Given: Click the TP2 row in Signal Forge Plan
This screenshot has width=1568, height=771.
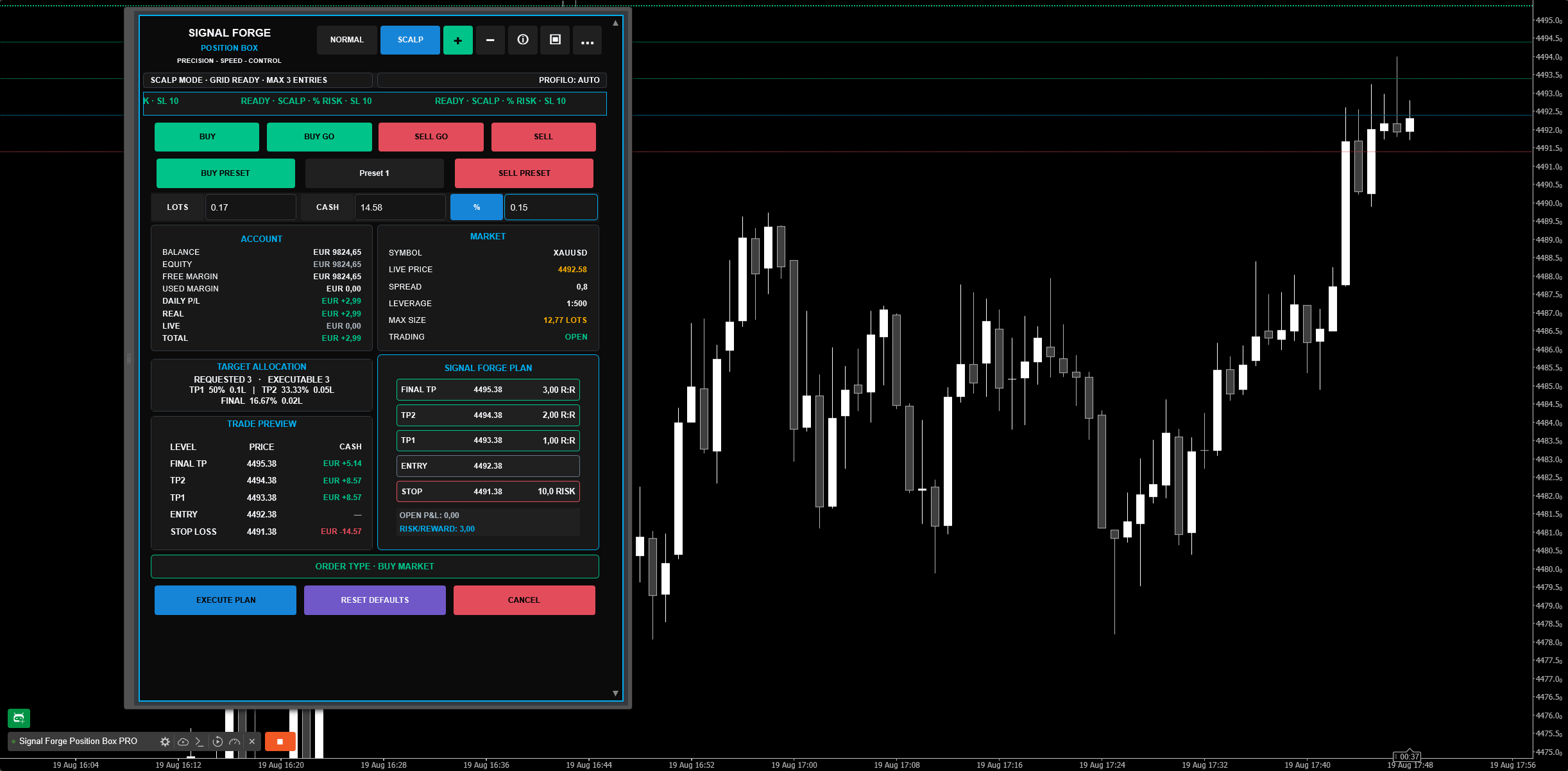Looking at the screenshot, I should [x=488, y=415].
